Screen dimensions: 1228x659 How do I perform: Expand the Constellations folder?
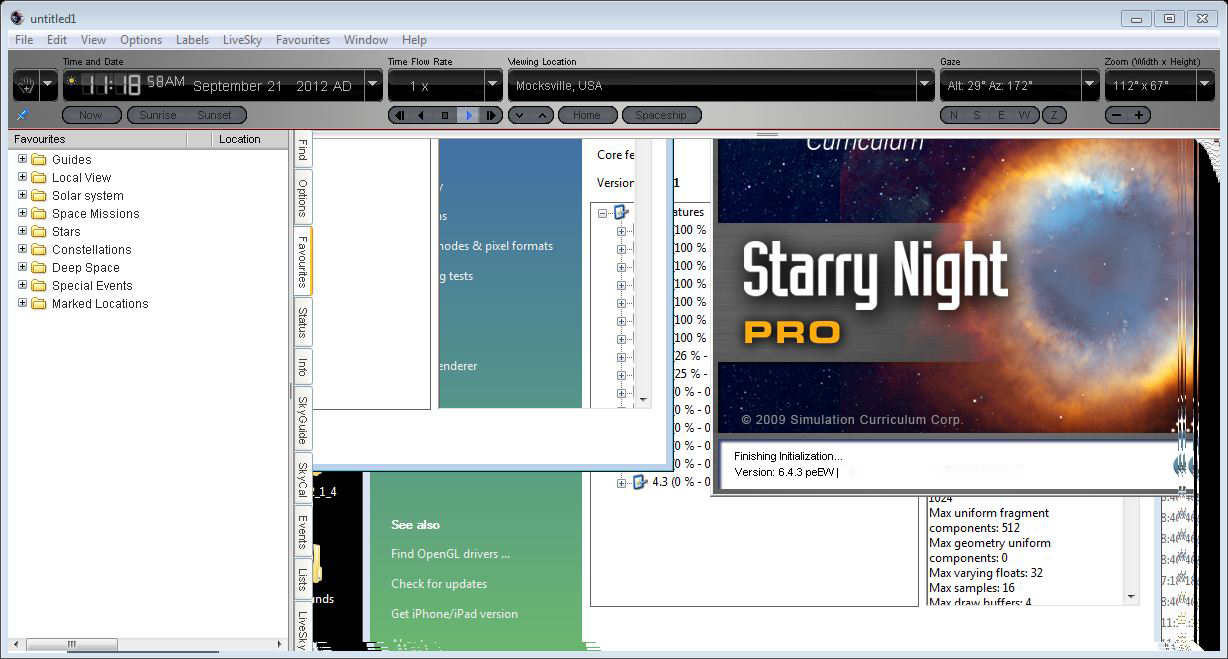22,249
